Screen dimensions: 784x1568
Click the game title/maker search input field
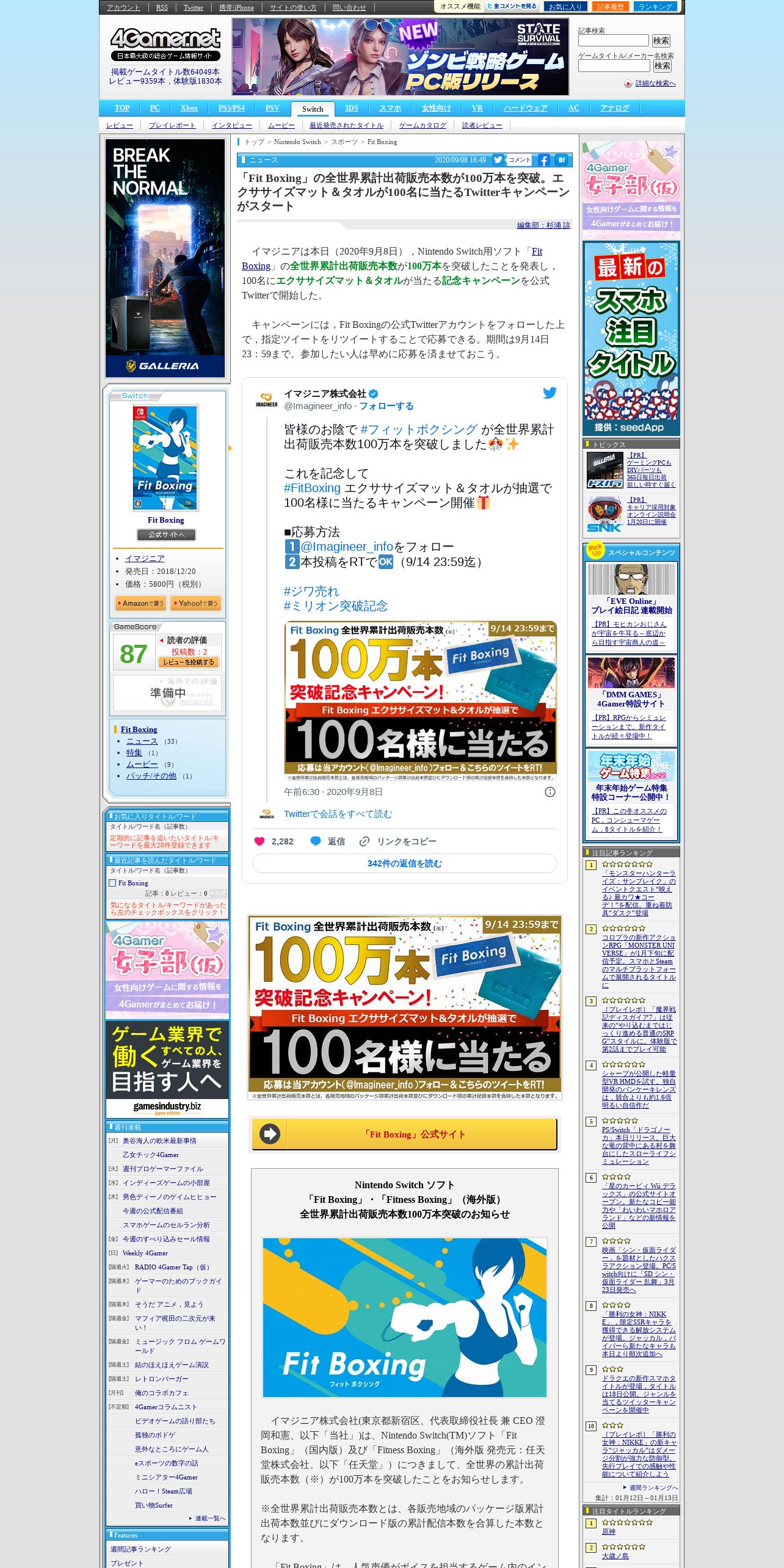coord(614,65)
